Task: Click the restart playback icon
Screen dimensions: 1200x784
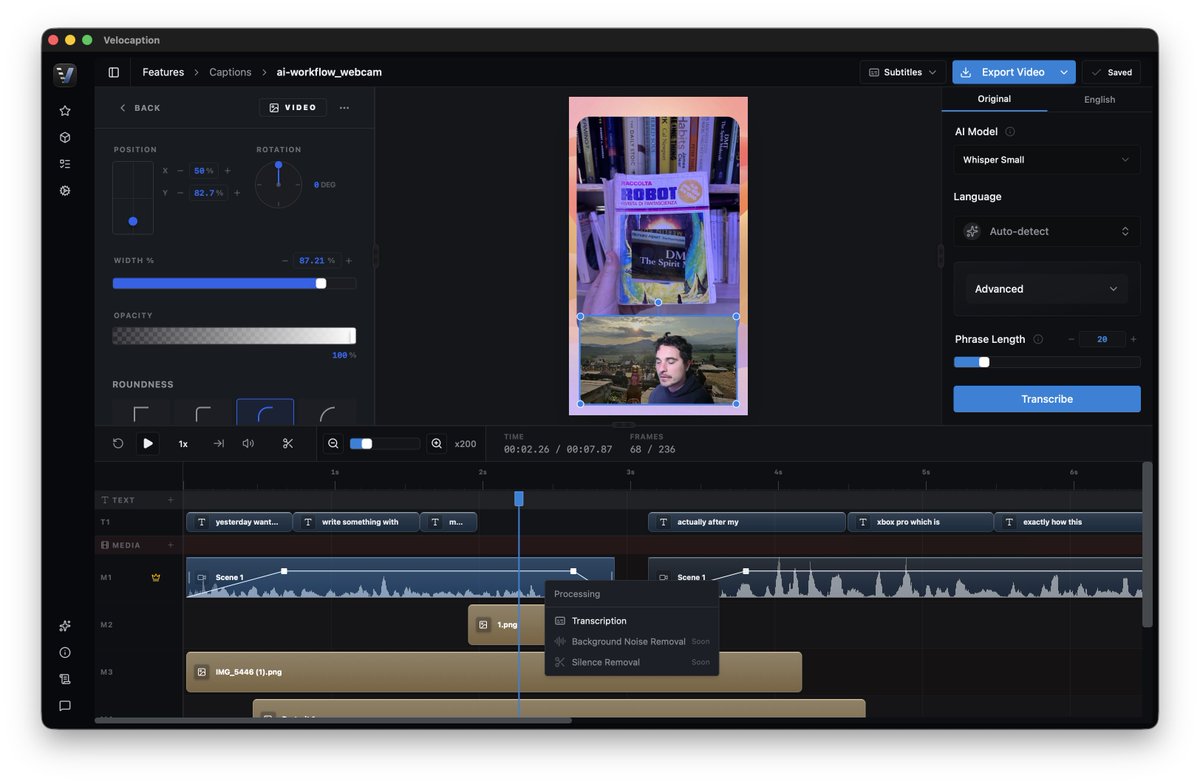Action: coord(118,443)
